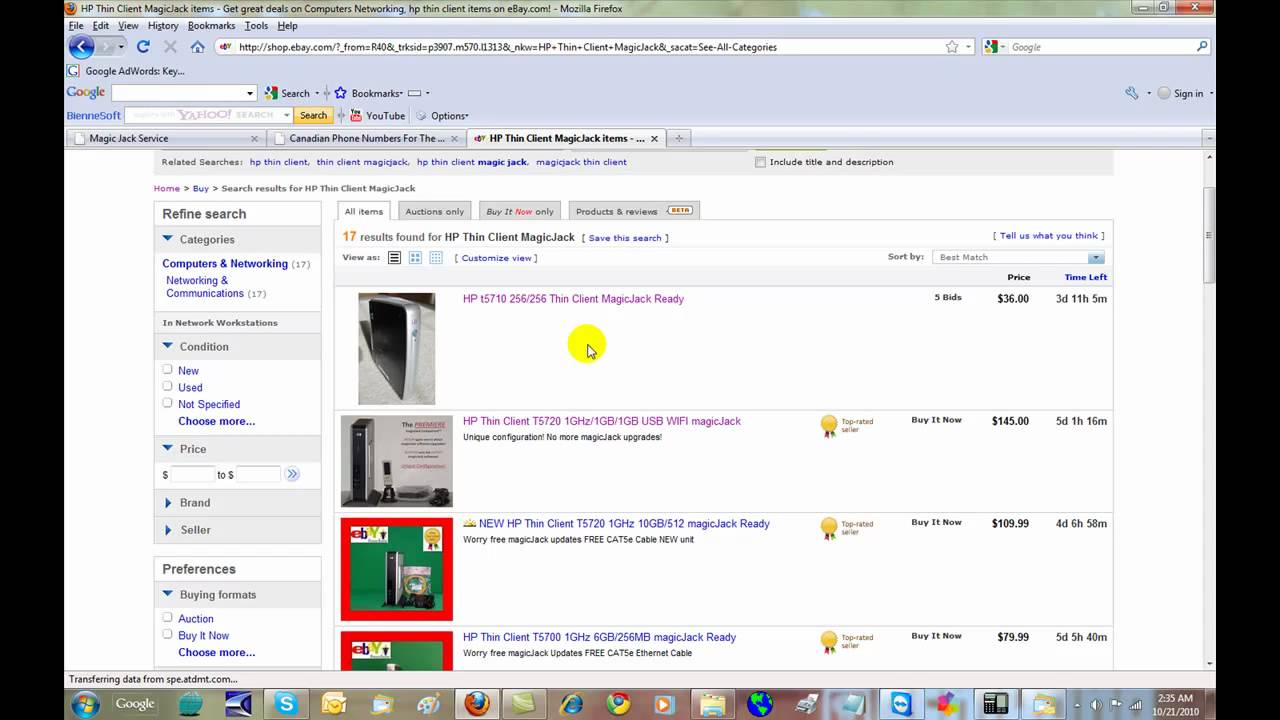Open the TeamViewer icon in the taskbar

(x=901, y=704)
